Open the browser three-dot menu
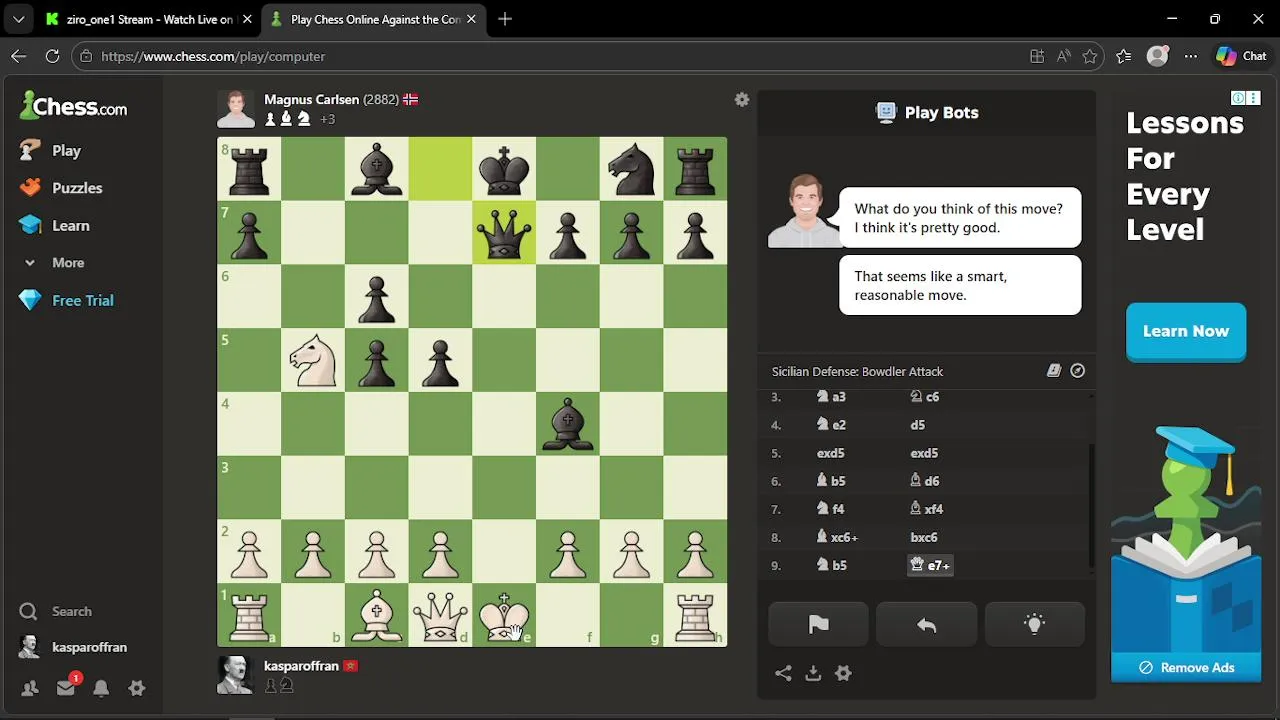The width and height of the screenshot is (1280, 720). 1190,56
